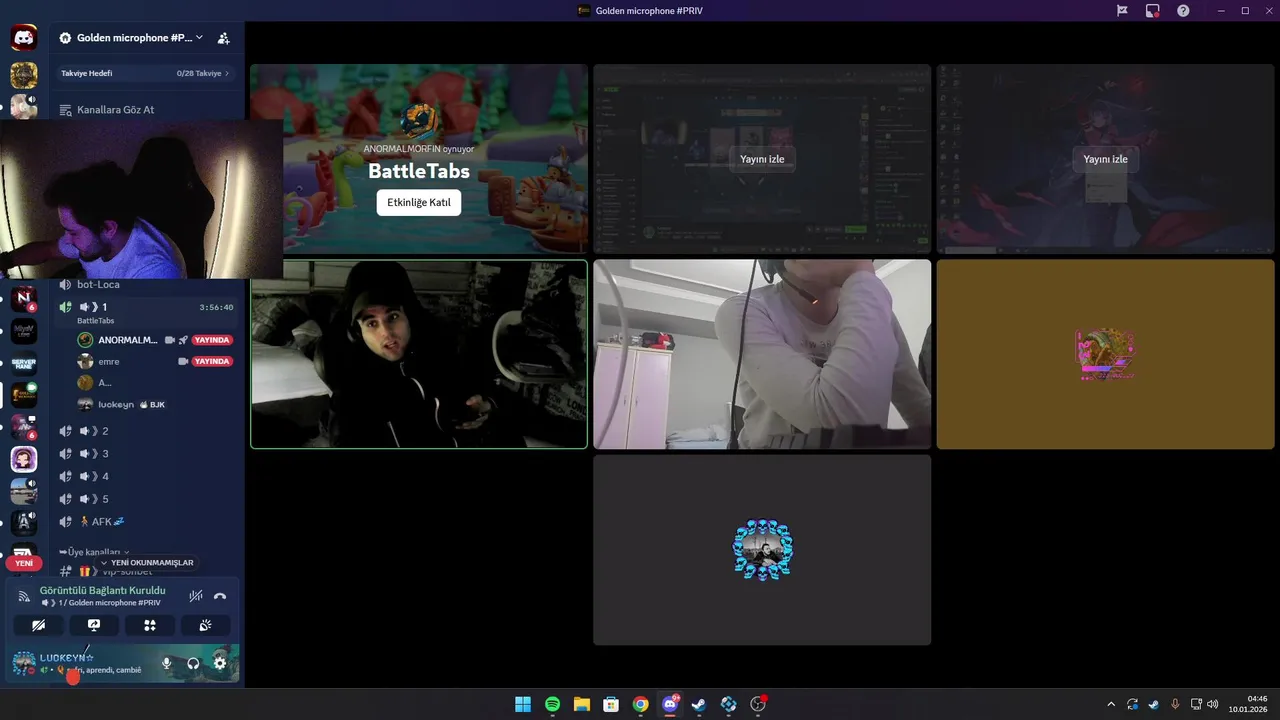Viewport: 1280px width, 720px height.
Task: Join the AFK voice channel
Action: click(145, 521)
